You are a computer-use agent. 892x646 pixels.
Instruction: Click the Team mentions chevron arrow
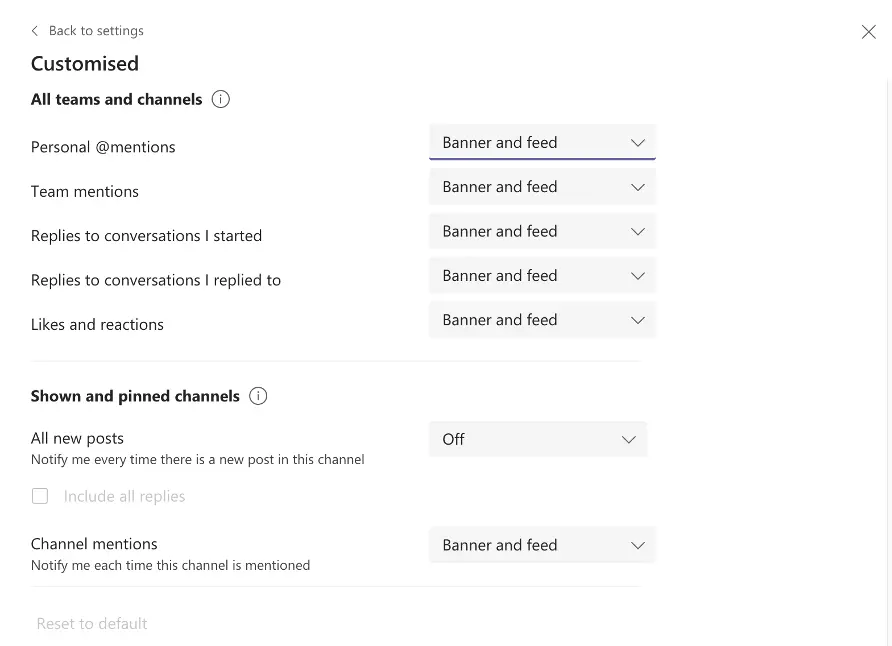pos(637,187)
